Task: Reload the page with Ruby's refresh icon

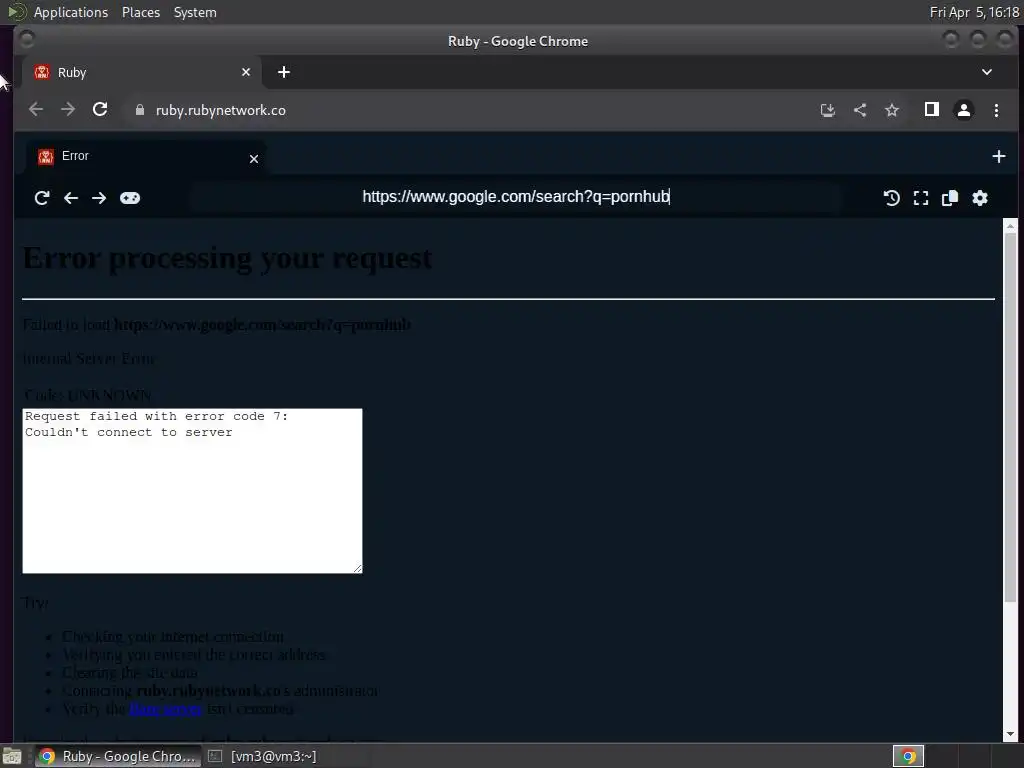Action: click(x=42, y=198)
